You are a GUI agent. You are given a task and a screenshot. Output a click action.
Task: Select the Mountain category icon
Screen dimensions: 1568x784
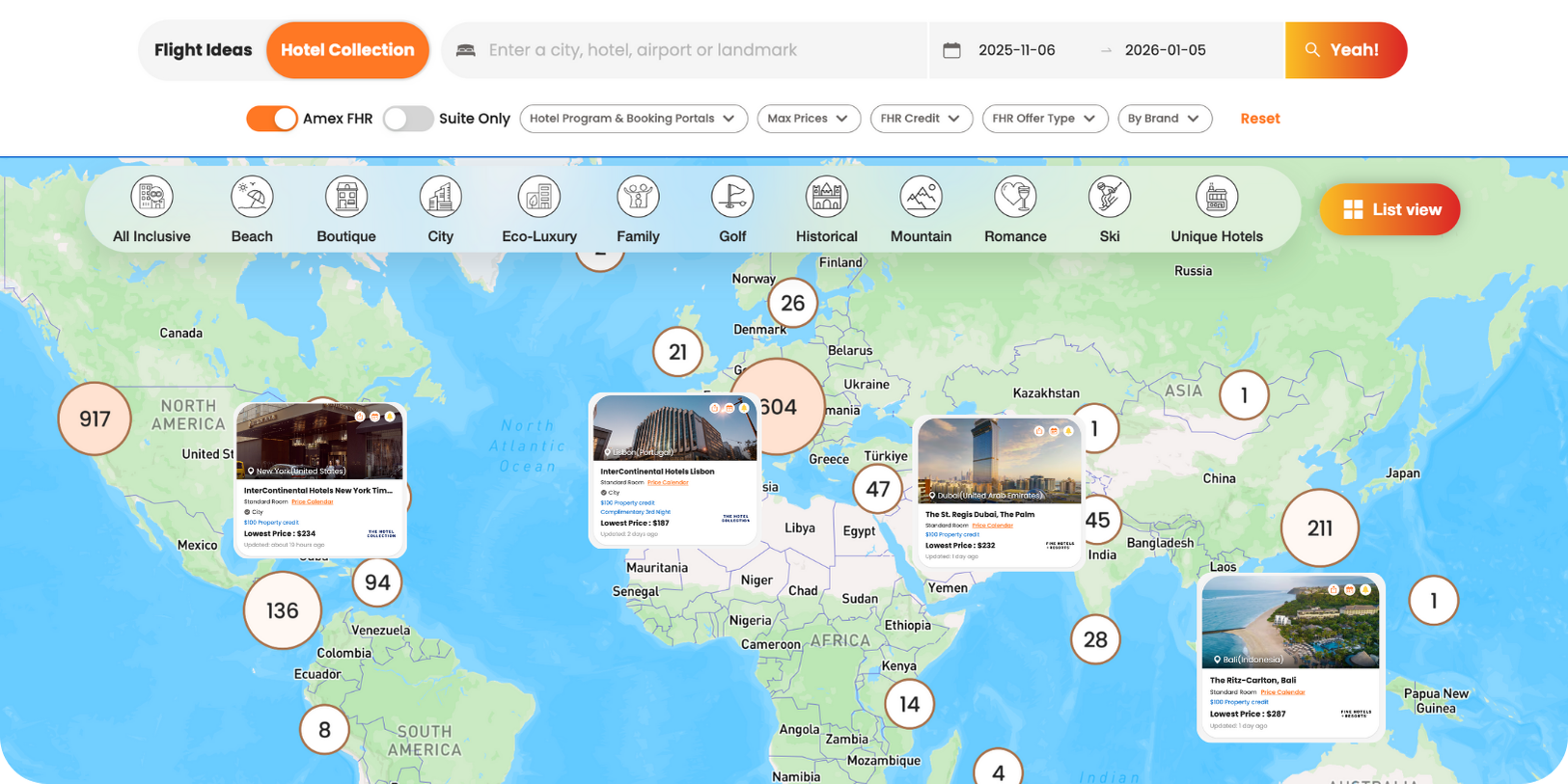coord(921,197)
